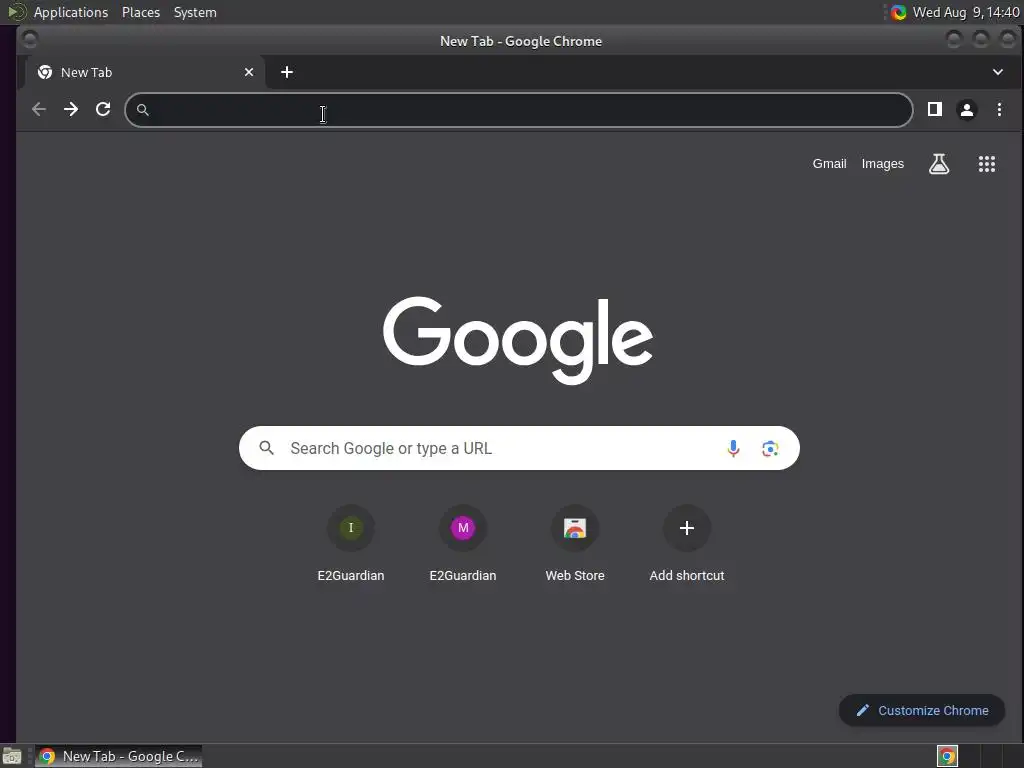
Task: Focus the Chrome address bar
Action: point(519,110)
